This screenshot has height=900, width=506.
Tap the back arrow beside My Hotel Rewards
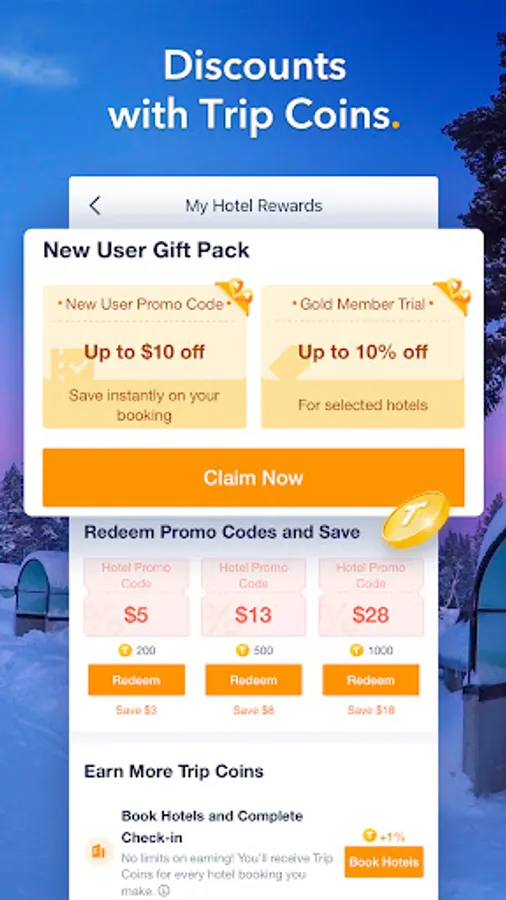coord(95,205)
